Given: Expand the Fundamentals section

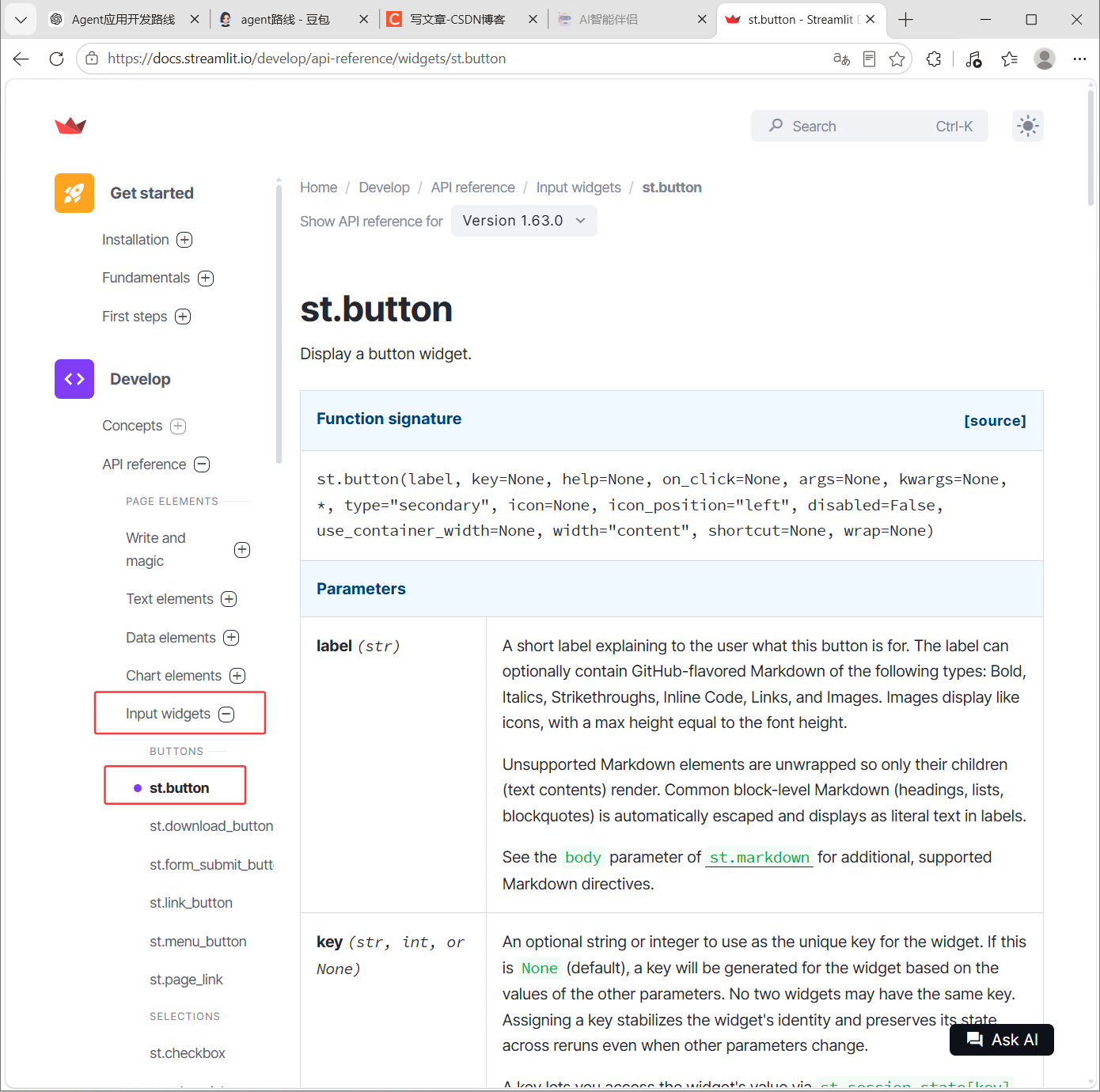Looking at the screenshot, I should point(206,278).
